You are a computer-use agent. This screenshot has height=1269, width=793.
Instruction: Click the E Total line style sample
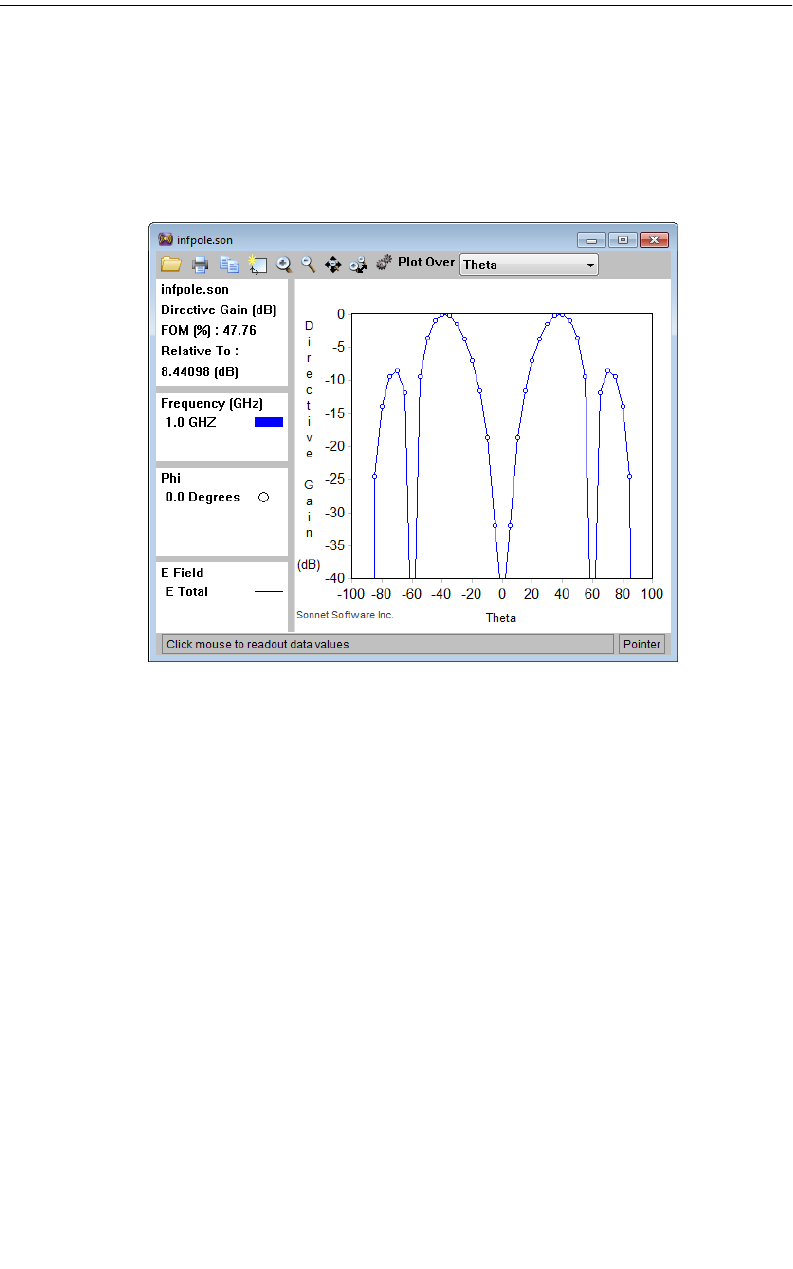point(269,592)
